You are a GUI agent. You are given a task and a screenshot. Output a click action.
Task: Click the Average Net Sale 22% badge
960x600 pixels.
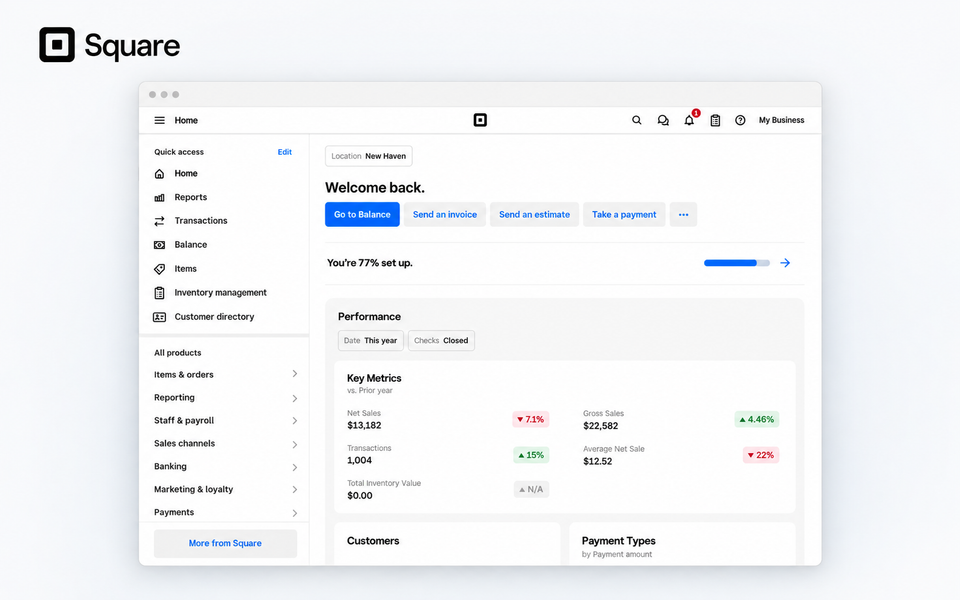tap(760, 455)
